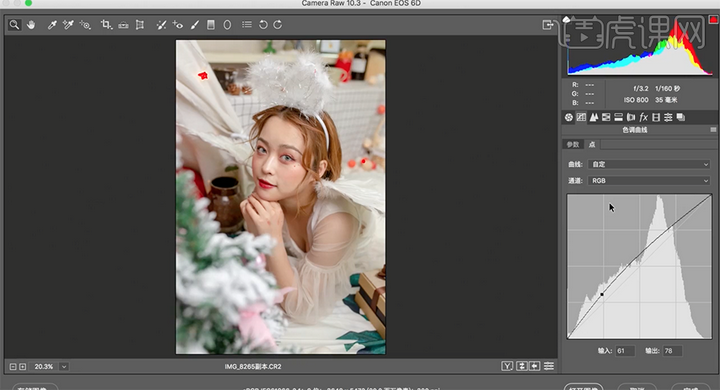
Task: Open the Camera Raw preferences list icon
Action: tap(247, 25)
